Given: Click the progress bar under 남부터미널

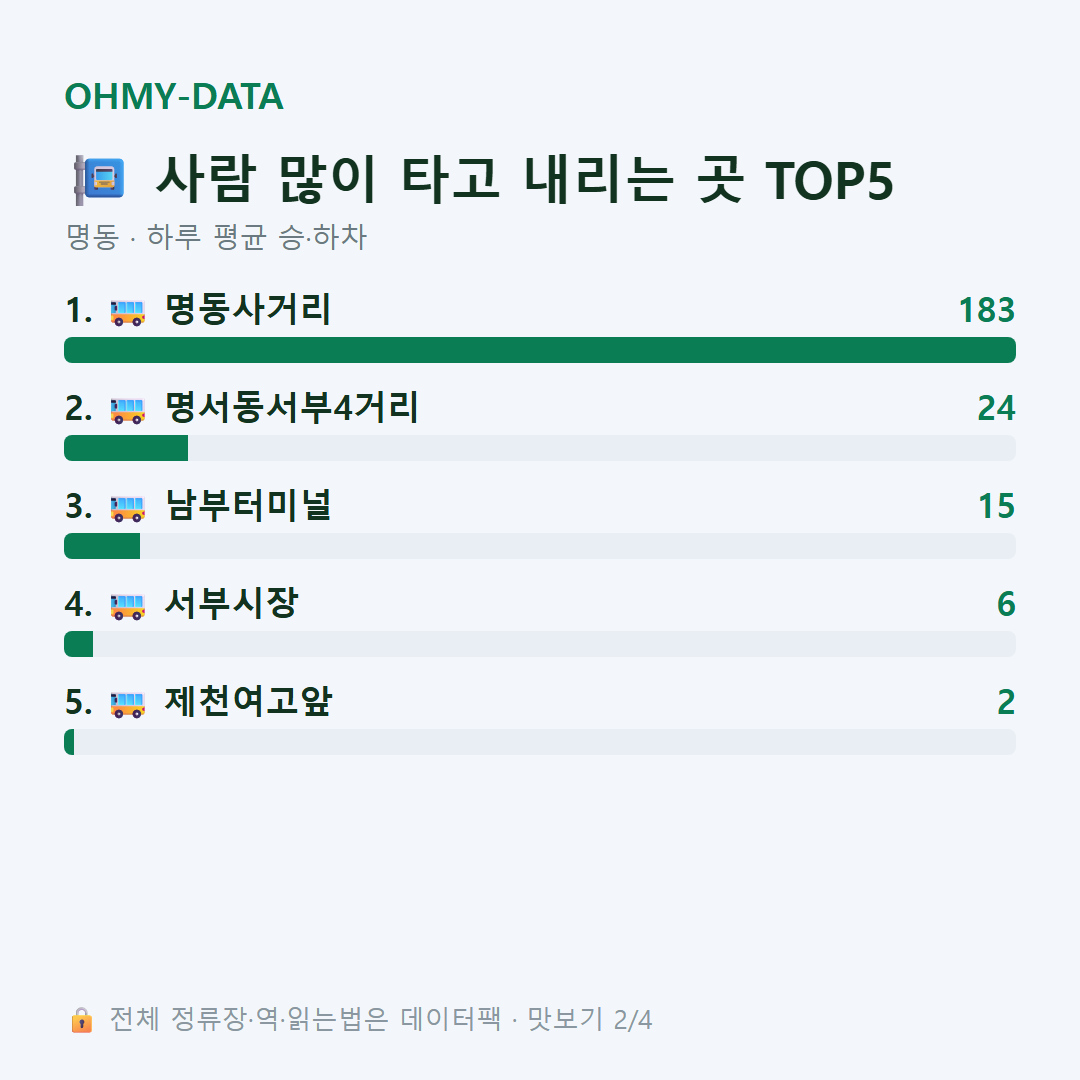Looking at the screenshot, I should point(540,546).
